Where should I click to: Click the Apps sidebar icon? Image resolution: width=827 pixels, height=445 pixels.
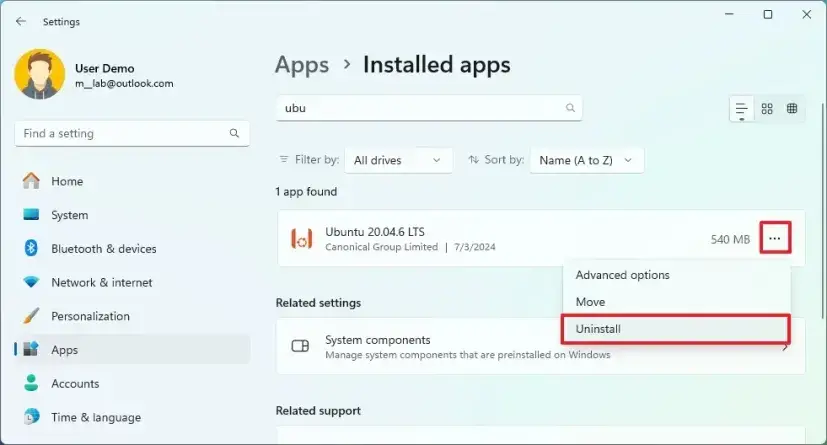[31, 349]
